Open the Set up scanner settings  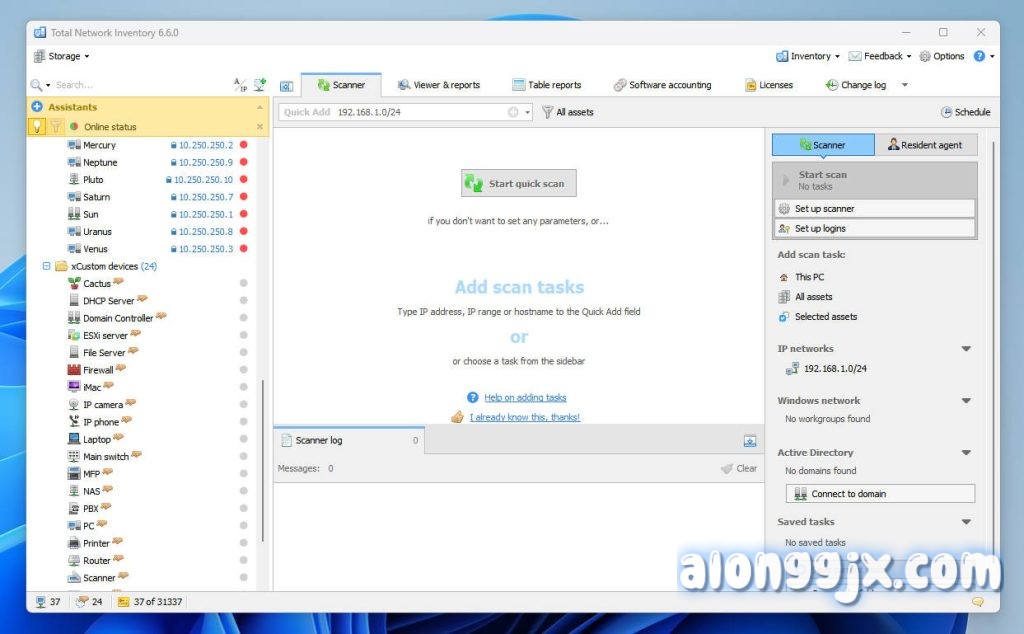tap(824, 209)
